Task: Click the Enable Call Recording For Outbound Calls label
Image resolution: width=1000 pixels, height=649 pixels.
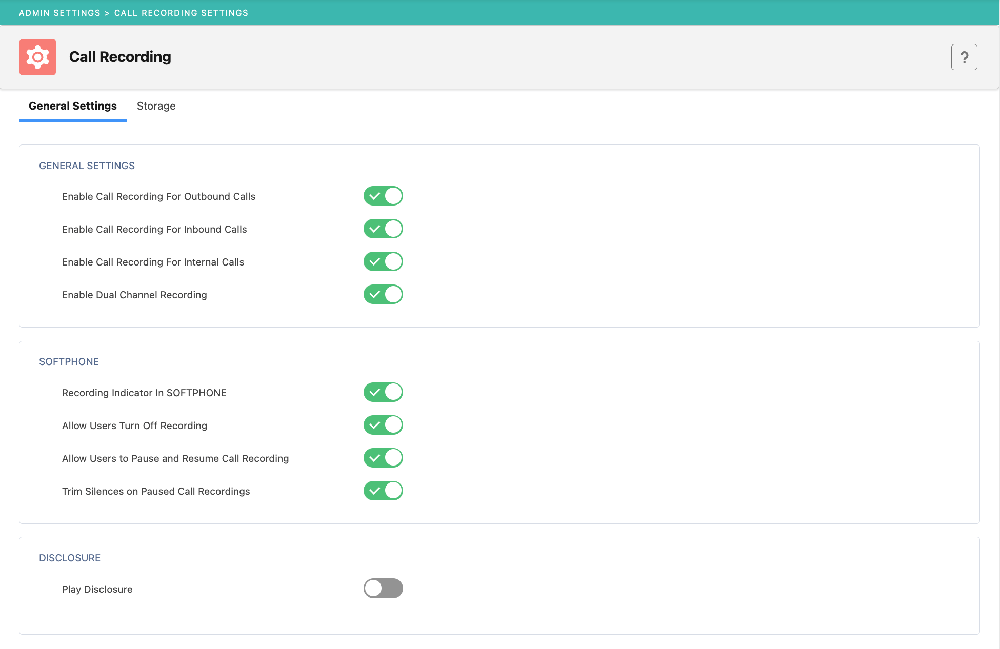Action: [159, 197]
